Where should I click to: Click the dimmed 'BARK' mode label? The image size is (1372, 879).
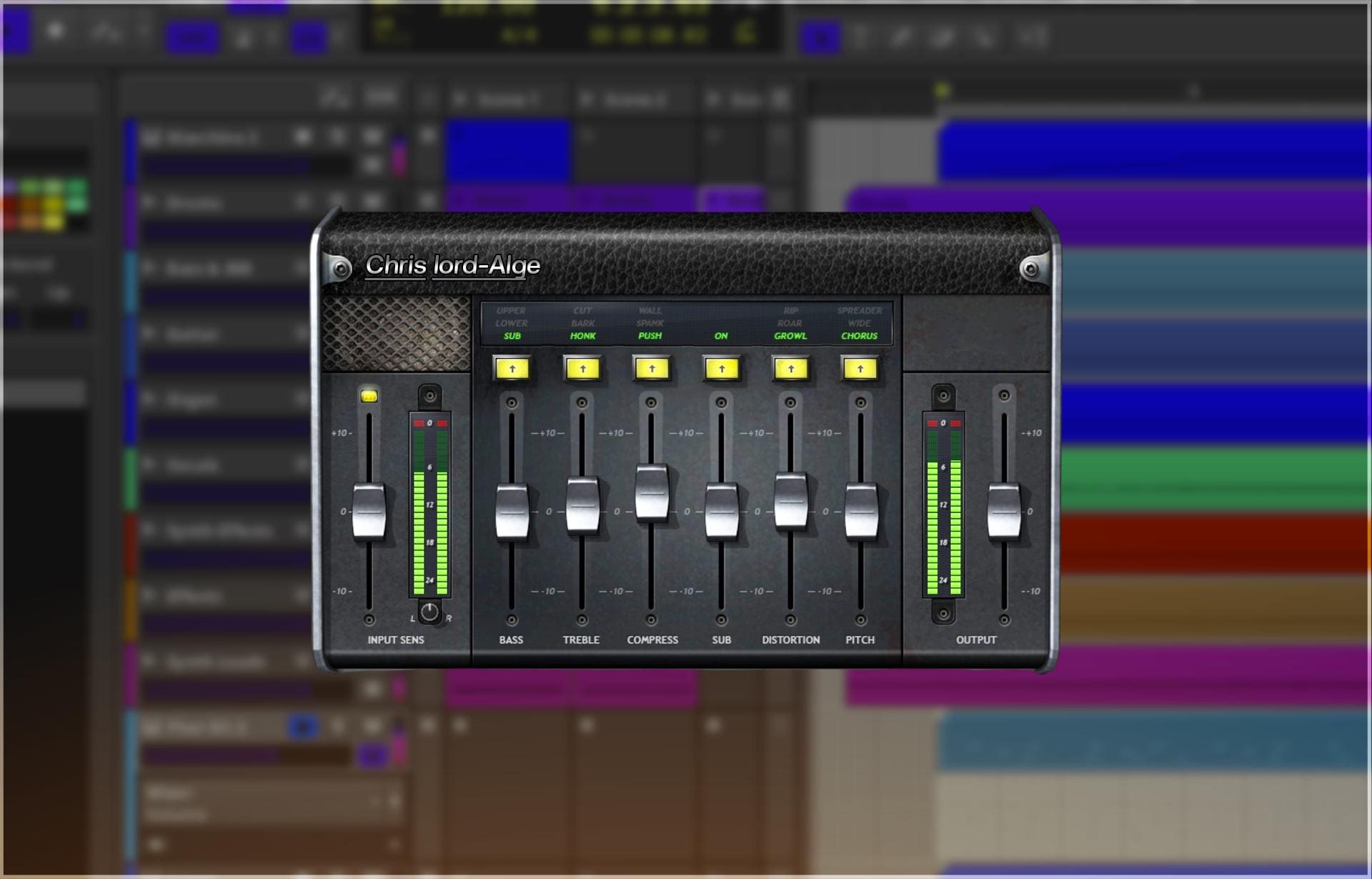coord(582,323)
